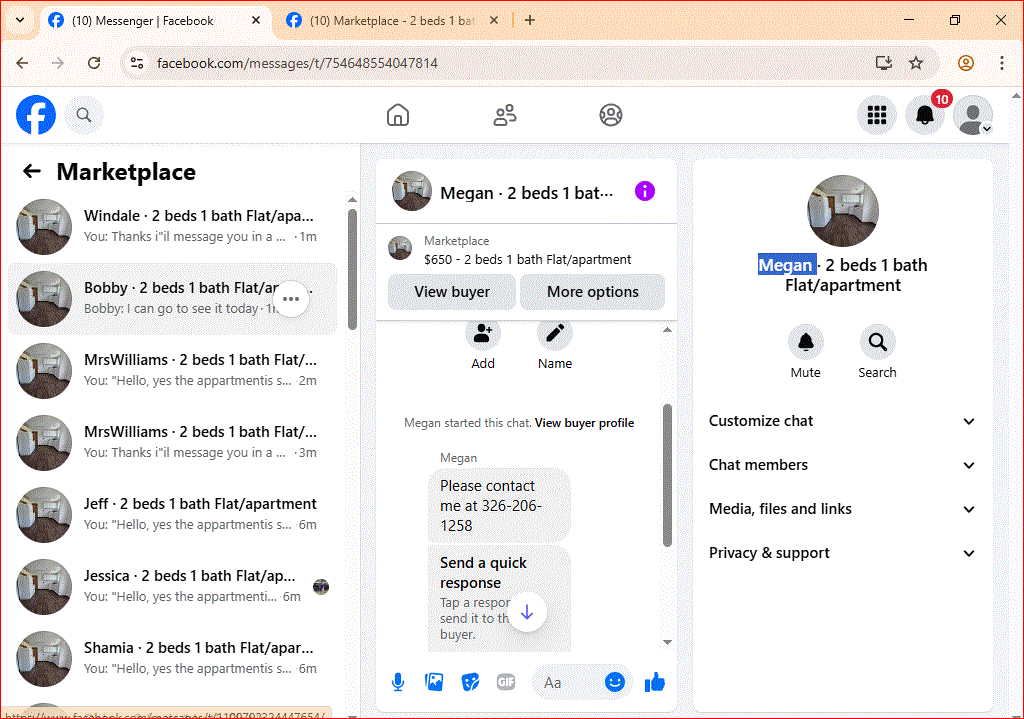Bookmark this page star icon
Image resolution: width=1024 pixels, height=719 pixels.
916,63
